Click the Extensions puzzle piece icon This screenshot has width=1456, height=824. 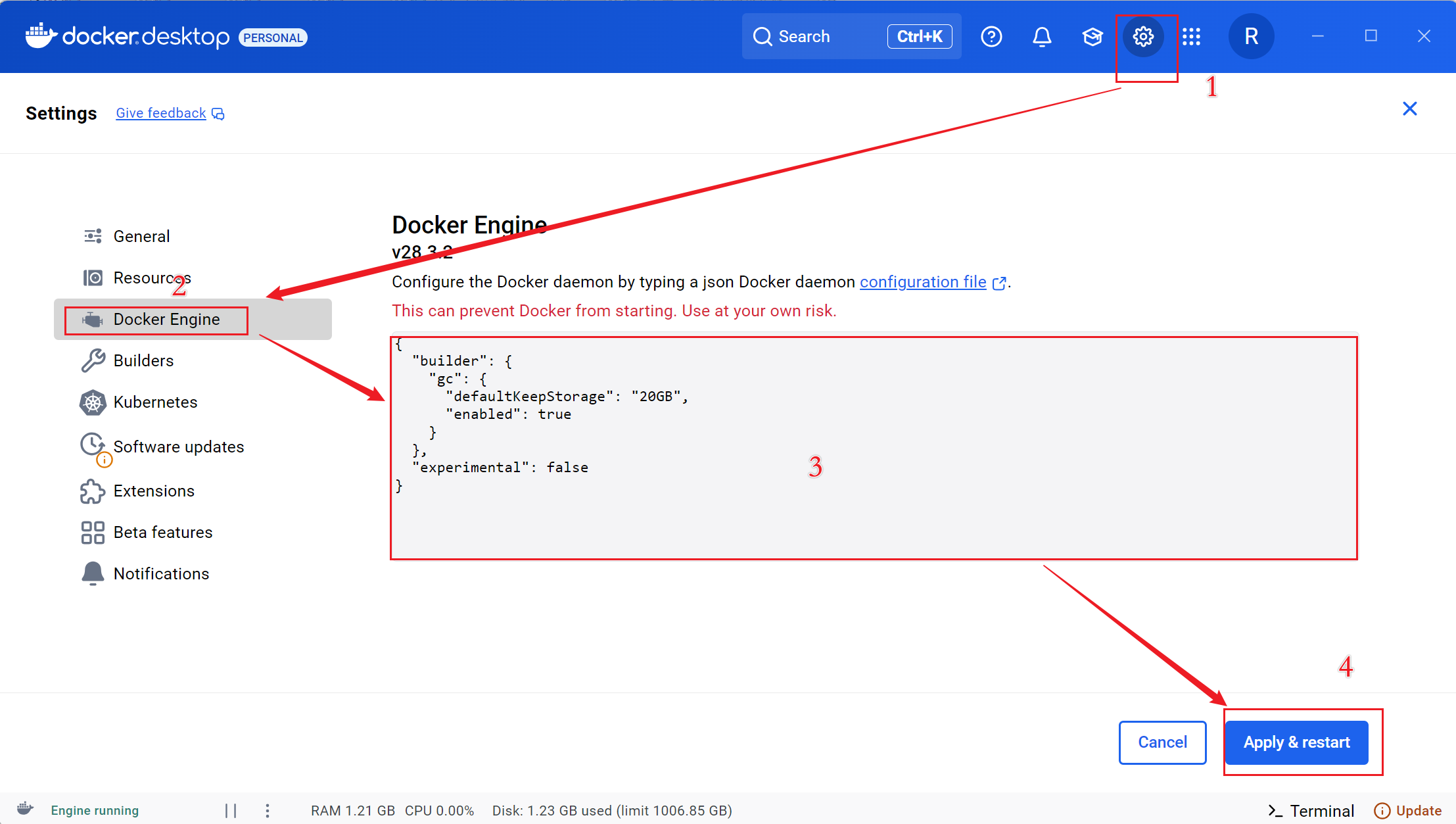point(93,491)
